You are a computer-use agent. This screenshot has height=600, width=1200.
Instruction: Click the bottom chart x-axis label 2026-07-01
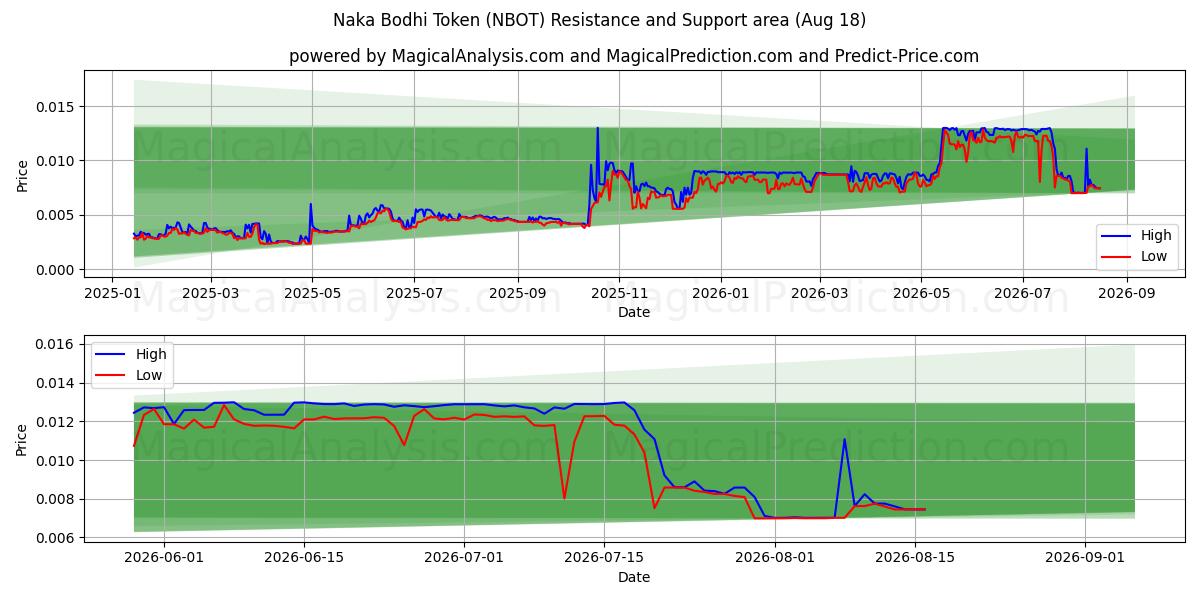(465, 557)
